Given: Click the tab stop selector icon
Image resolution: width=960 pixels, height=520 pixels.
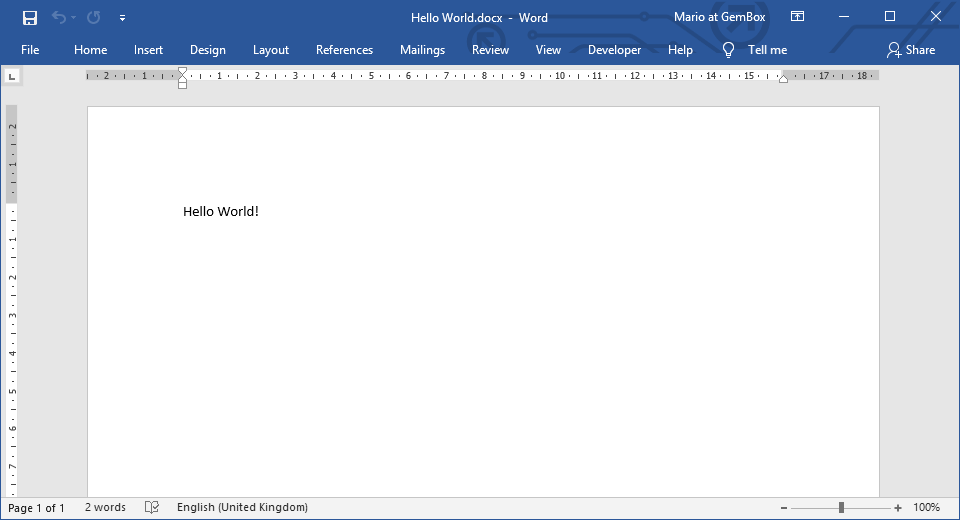Looking at the screenshot, I should [12, 76].
